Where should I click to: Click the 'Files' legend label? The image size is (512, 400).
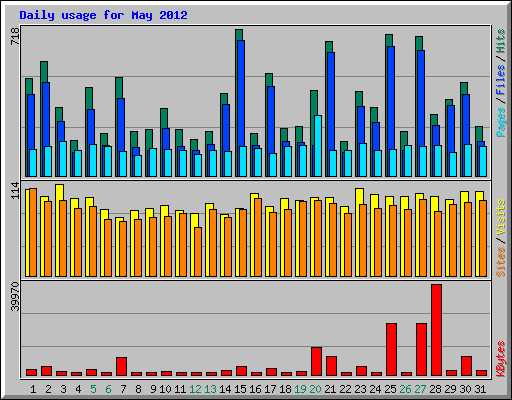click(x=500, y=80)
